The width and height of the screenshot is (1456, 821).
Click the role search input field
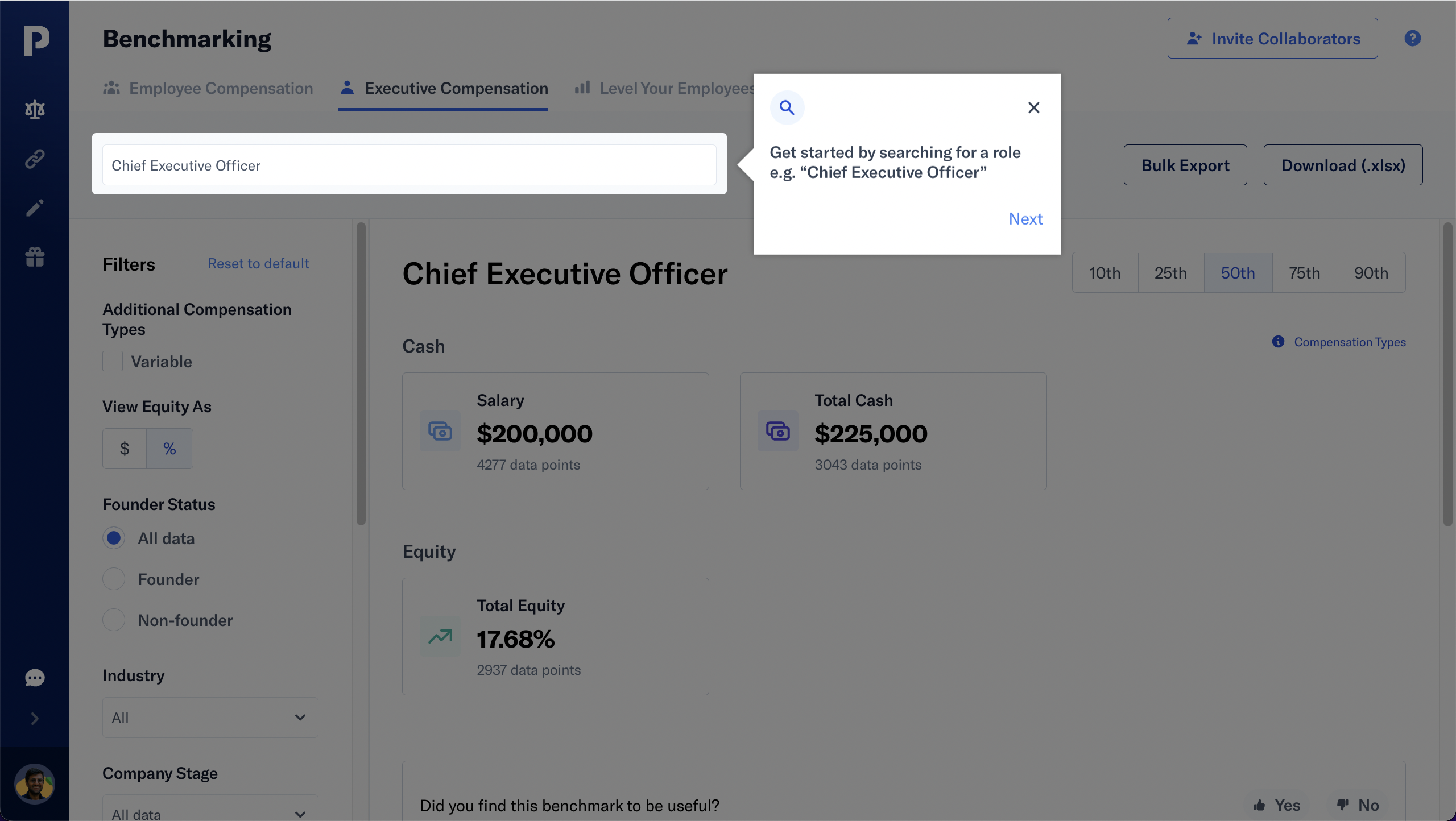coord(409,165)
